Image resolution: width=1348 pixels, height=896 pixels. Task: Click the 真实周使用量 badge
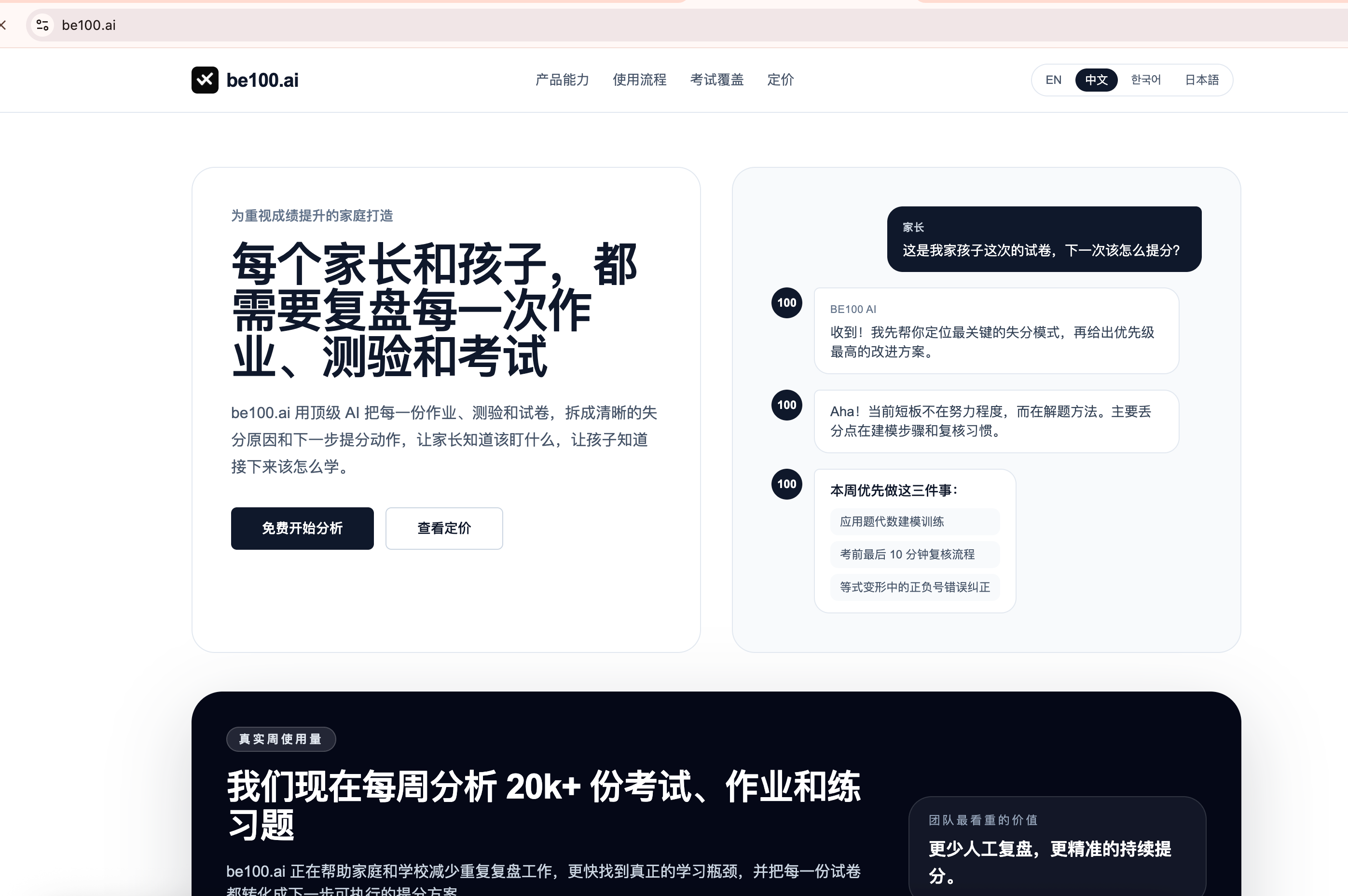(281, 739)
